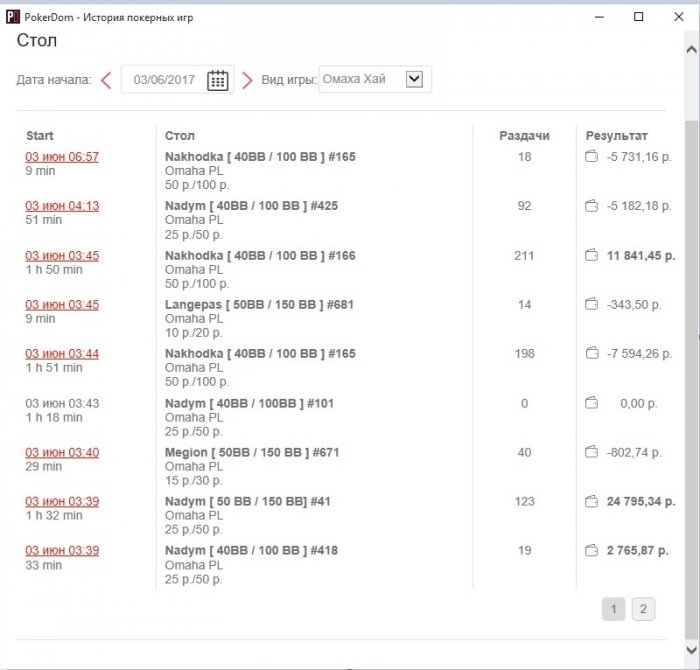Click wallet icon beside 0,00 р.
700x670 pixels.
592,403
